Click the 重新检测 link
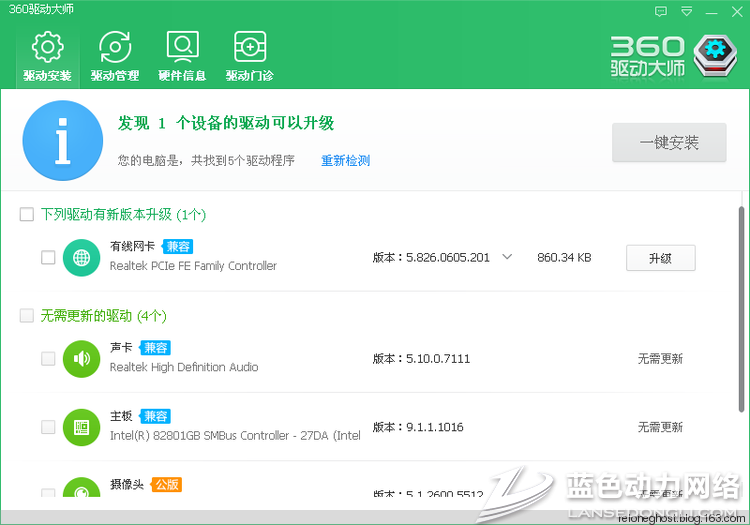The image size is (750, 525). [345, 160]
